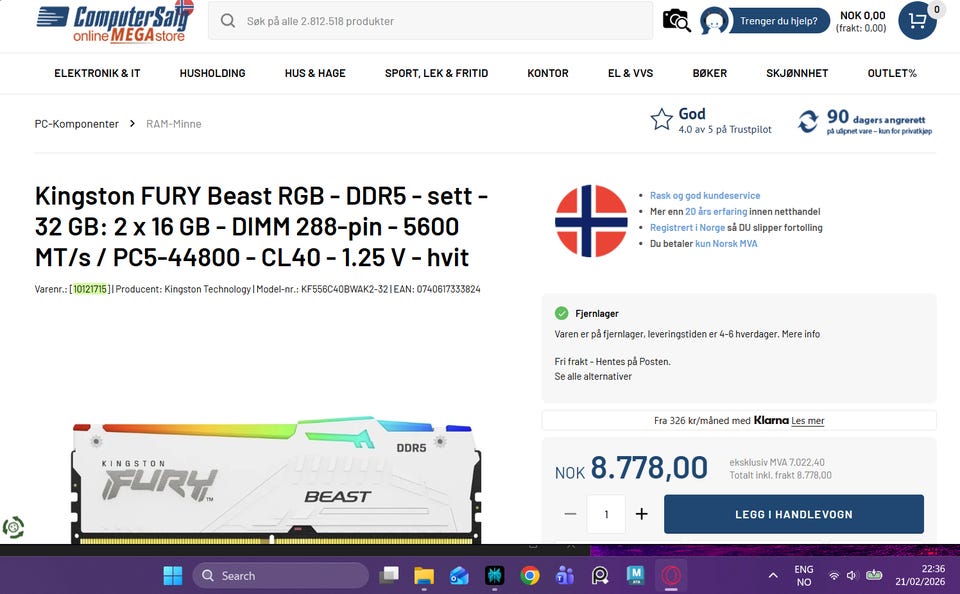The image size is (960, 594).
Task: Click the camera image search icon
Action: (676, 21)
